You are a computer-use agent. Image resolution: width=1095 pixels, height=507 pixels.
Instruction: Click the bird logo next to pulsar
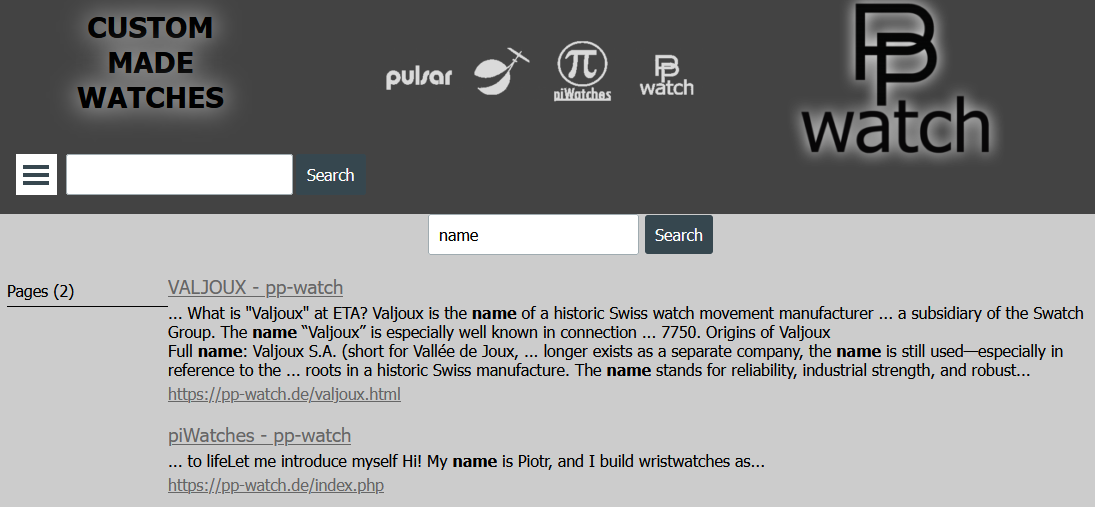(x=500, y=71)
